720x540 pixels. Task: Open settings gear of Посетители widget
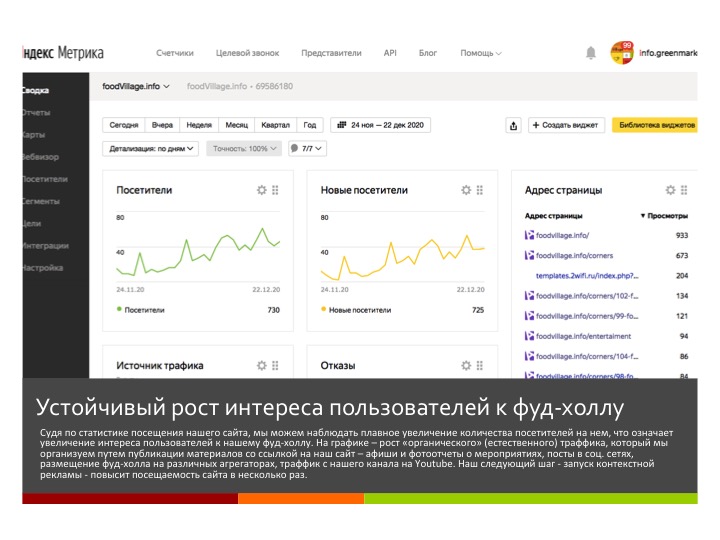pos(262,190)
